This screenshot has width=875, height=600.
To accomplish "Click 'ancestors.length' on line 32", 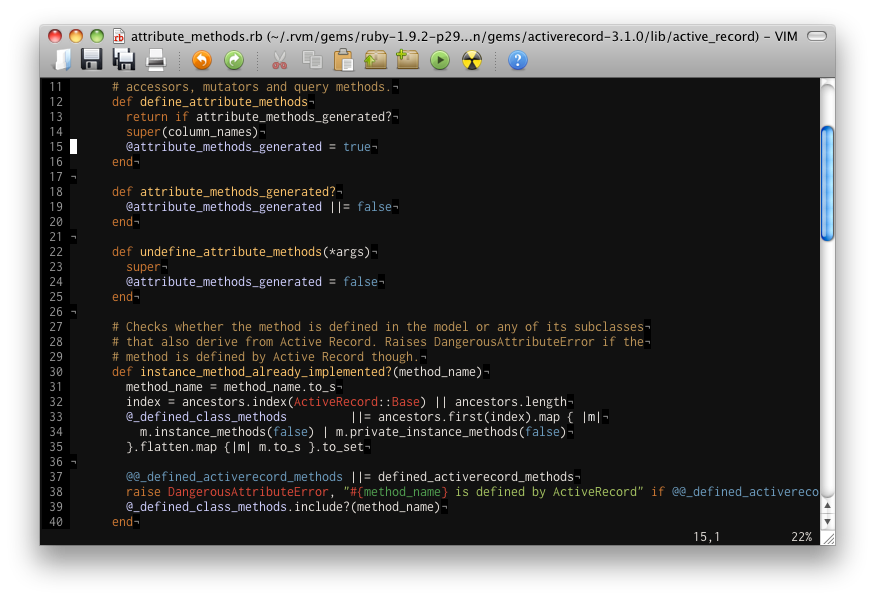I will [511, 402].
